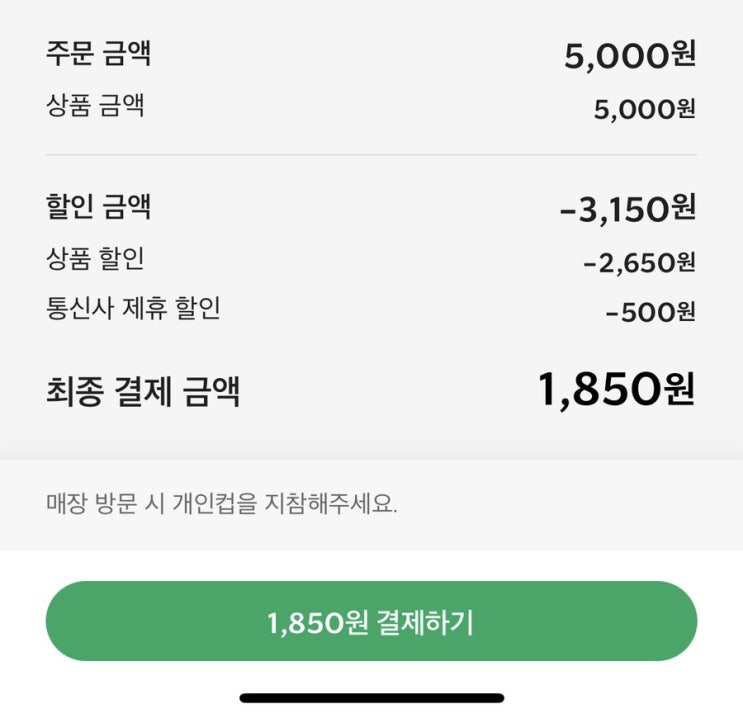Tap the 최종 결제 금액 heading
743x718 pixels.
pyautogui.click(x=143, y=391)
